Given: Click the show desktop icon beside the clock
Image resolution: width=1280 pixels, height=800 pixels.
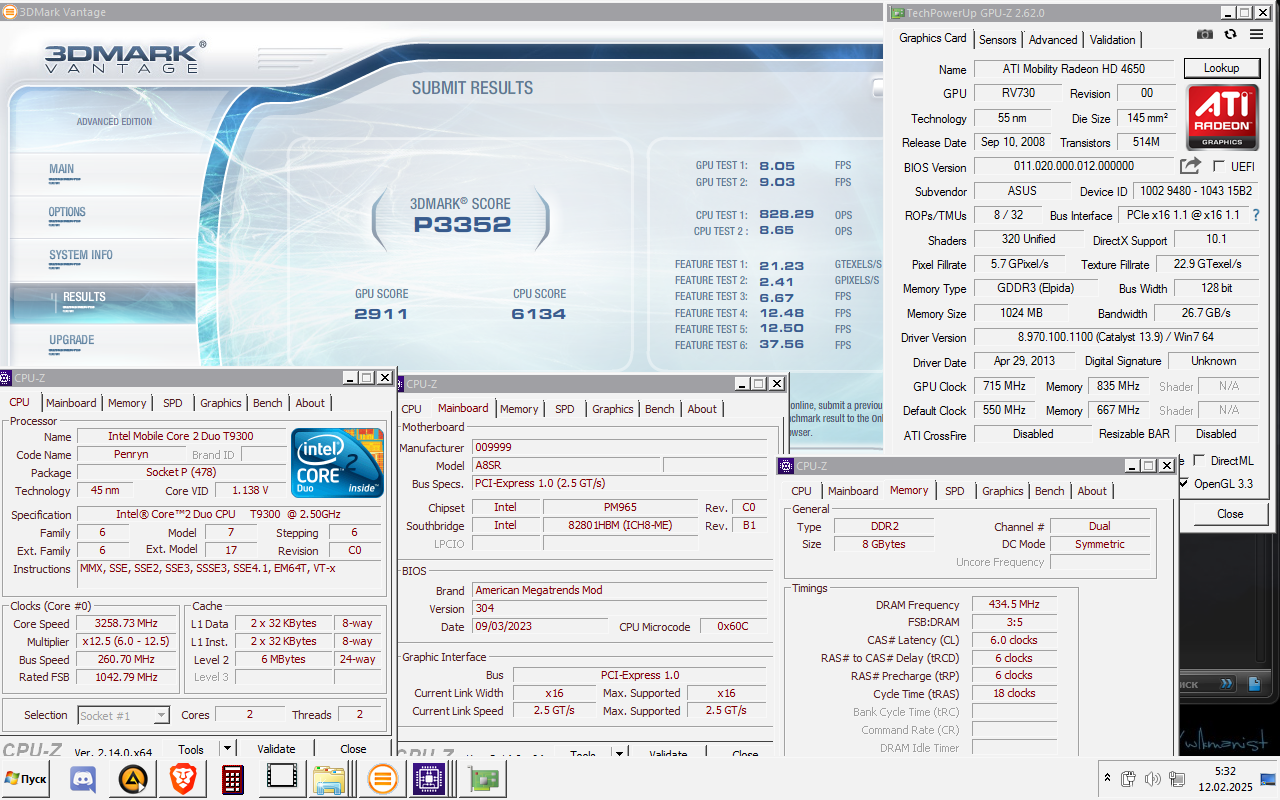Looking at the screenshot, I should [x=1269, y=778].
